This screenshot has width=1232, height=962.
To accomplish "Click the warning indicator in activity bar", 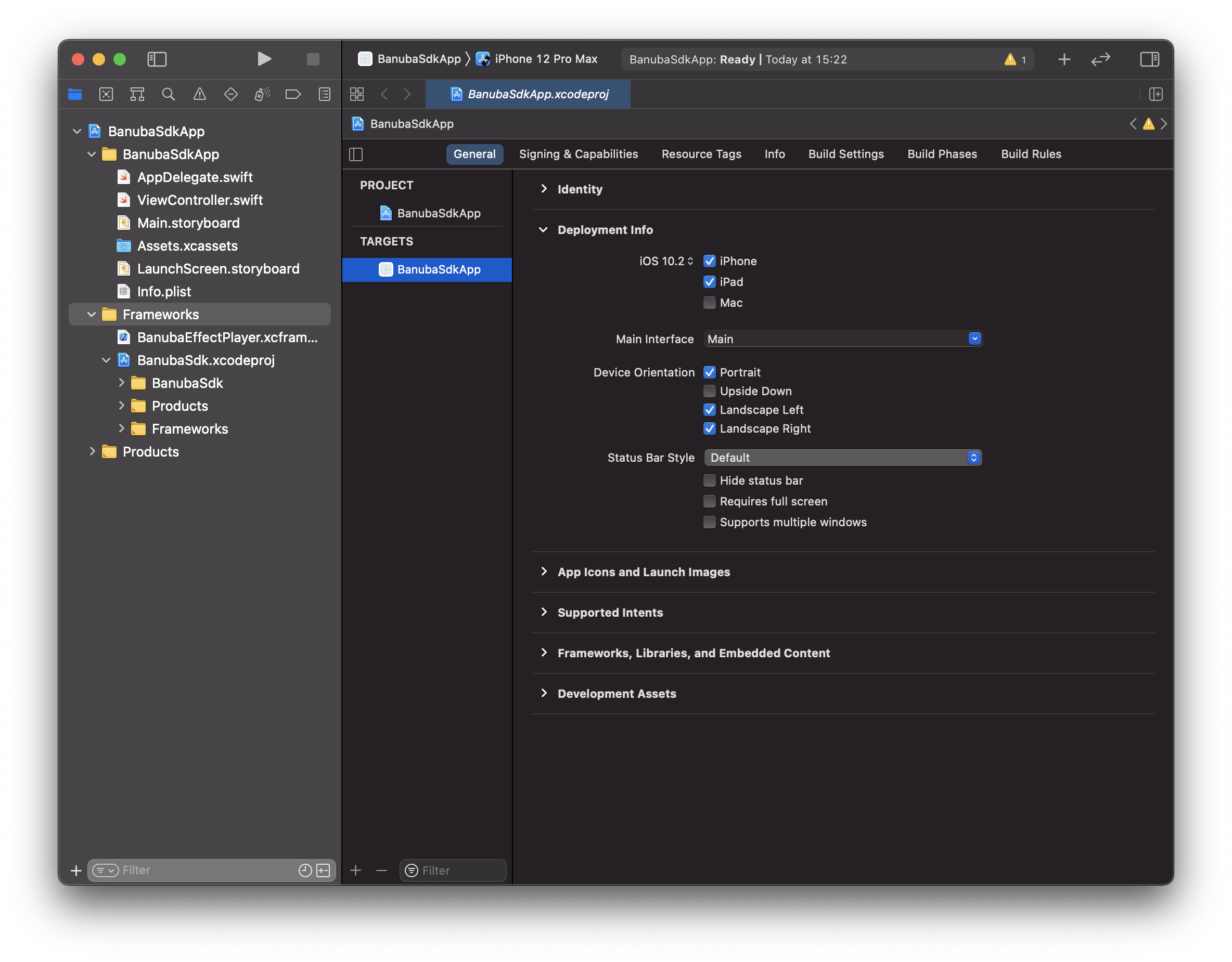I will tap(1015, 59).
